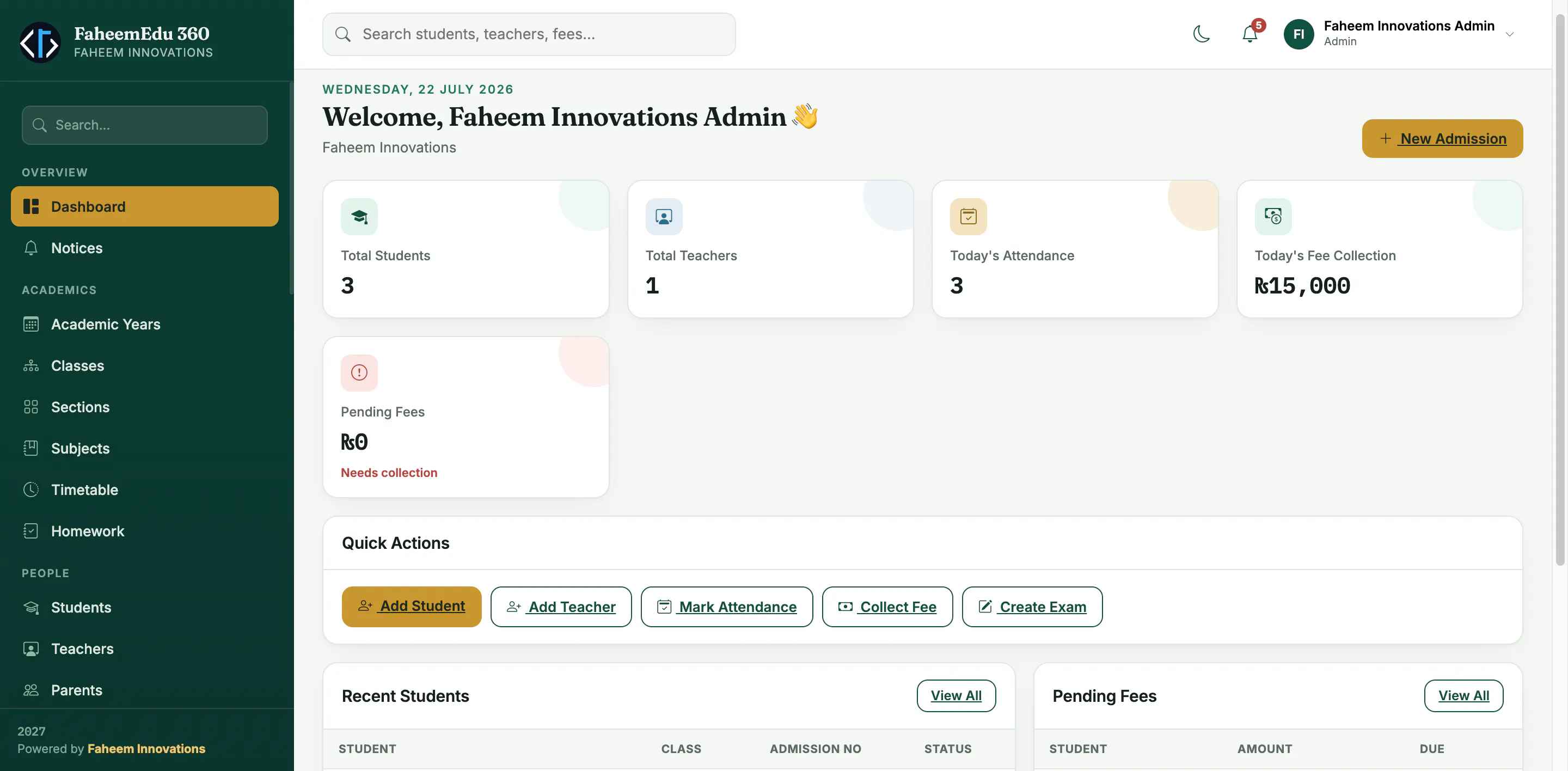Open the Timetable page
Image resolution: width=1568 pixels, height=771 pixels.
pos(145,490)
